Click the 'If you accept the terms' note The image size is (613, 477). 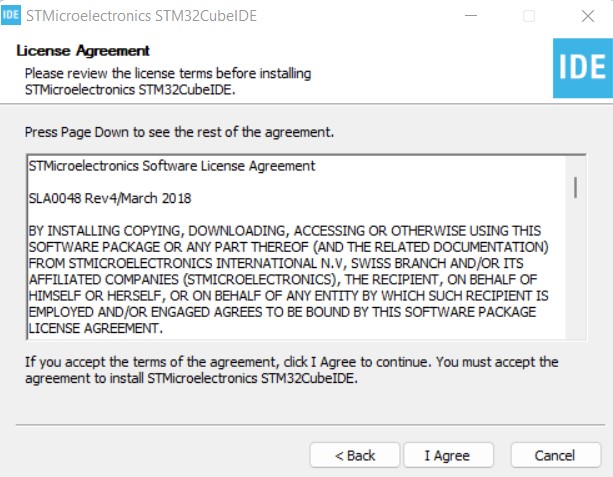(291, 369)
